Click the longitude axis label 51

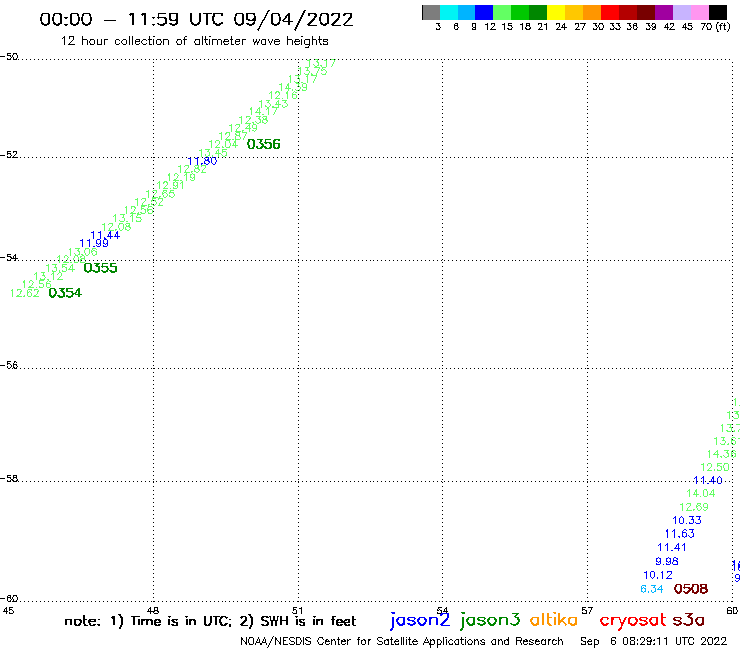pos(297,611)
